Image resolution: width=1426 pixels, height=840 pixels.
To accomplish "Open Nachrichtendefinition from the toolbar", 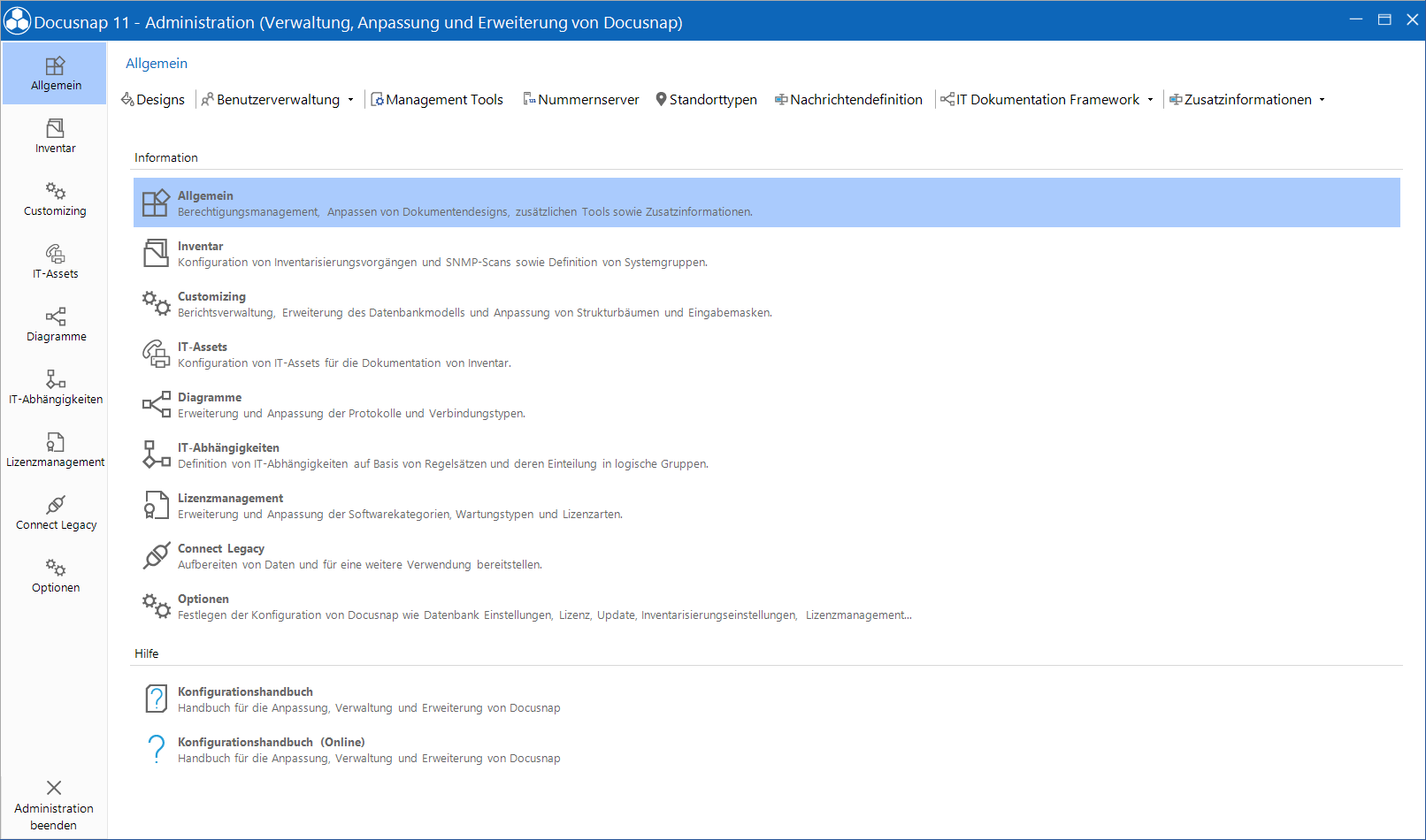I will coord(848,100).
